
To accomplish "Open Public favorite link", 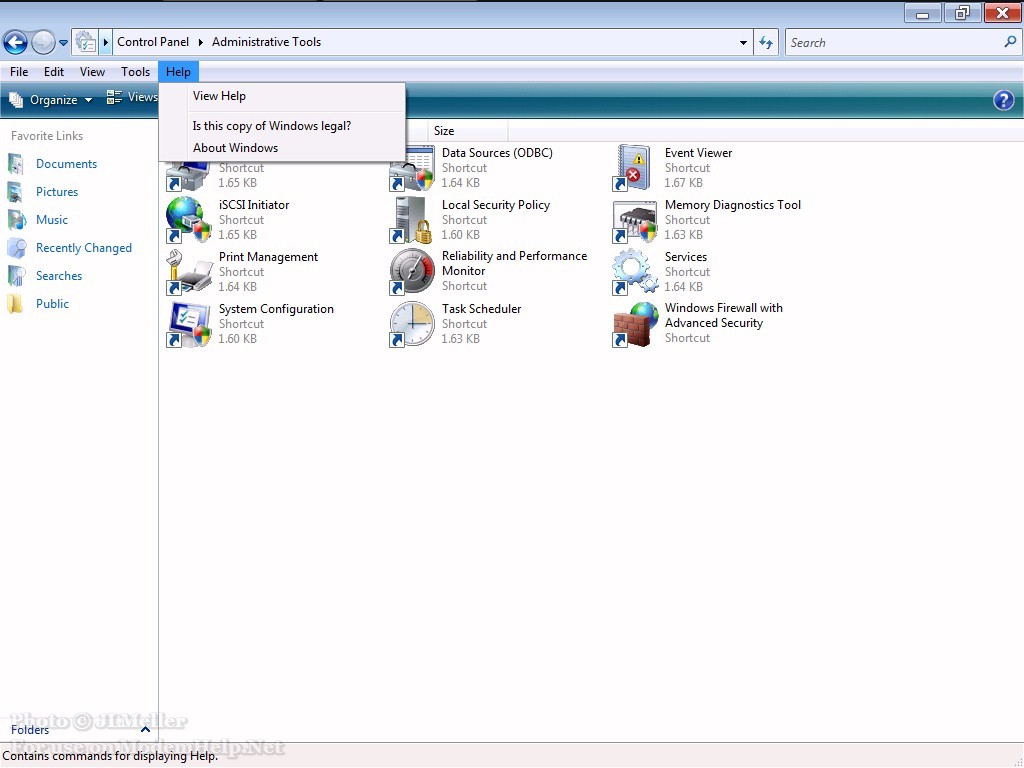I will [52, 304].
